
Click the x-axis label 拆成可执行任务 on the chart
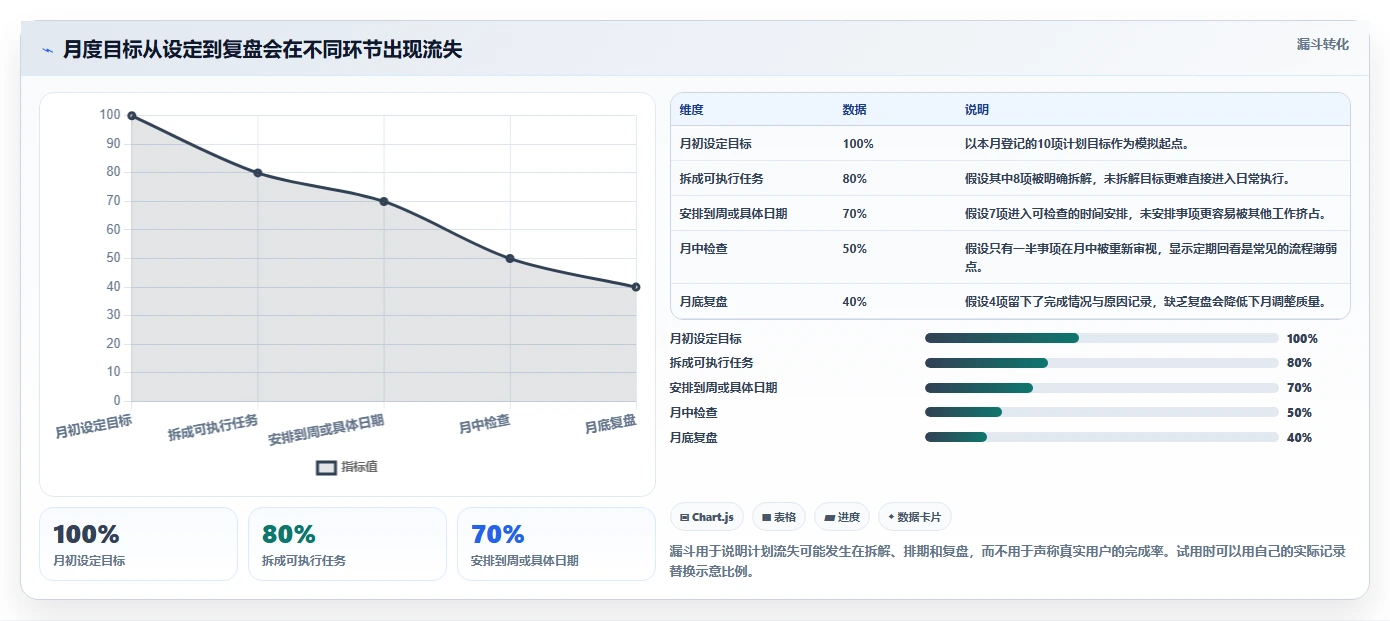[212, 428]
